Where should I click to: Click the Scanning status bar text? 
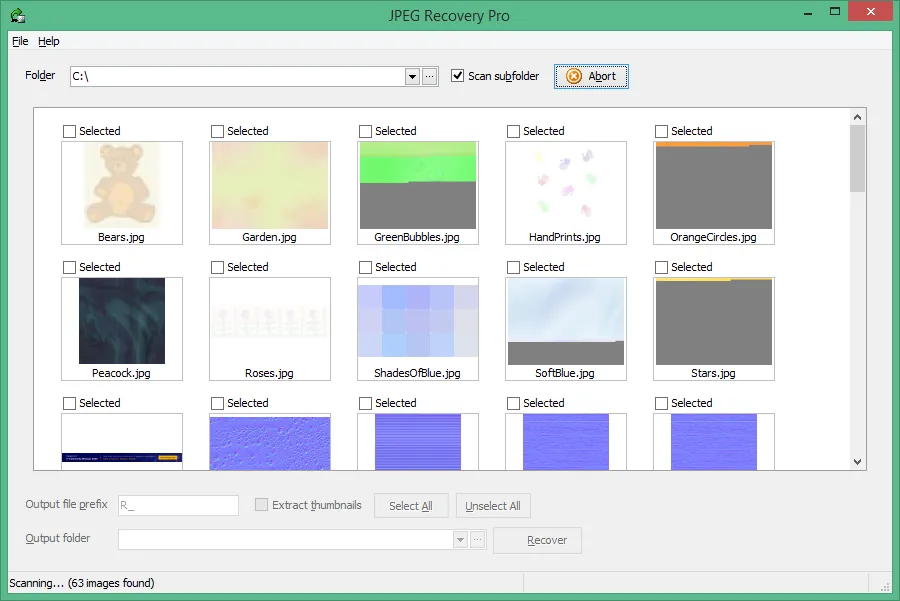[82, 583]
